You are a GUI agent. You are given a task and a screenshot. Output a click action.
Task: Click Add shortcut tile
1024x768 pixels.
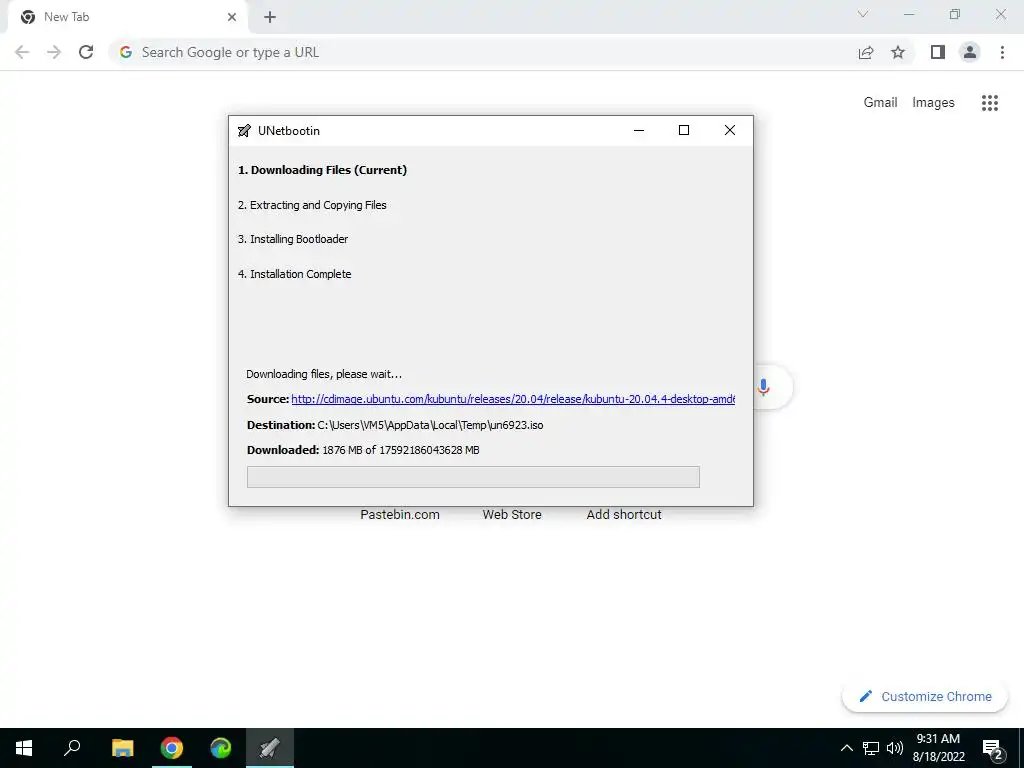(x=624, y=515)
